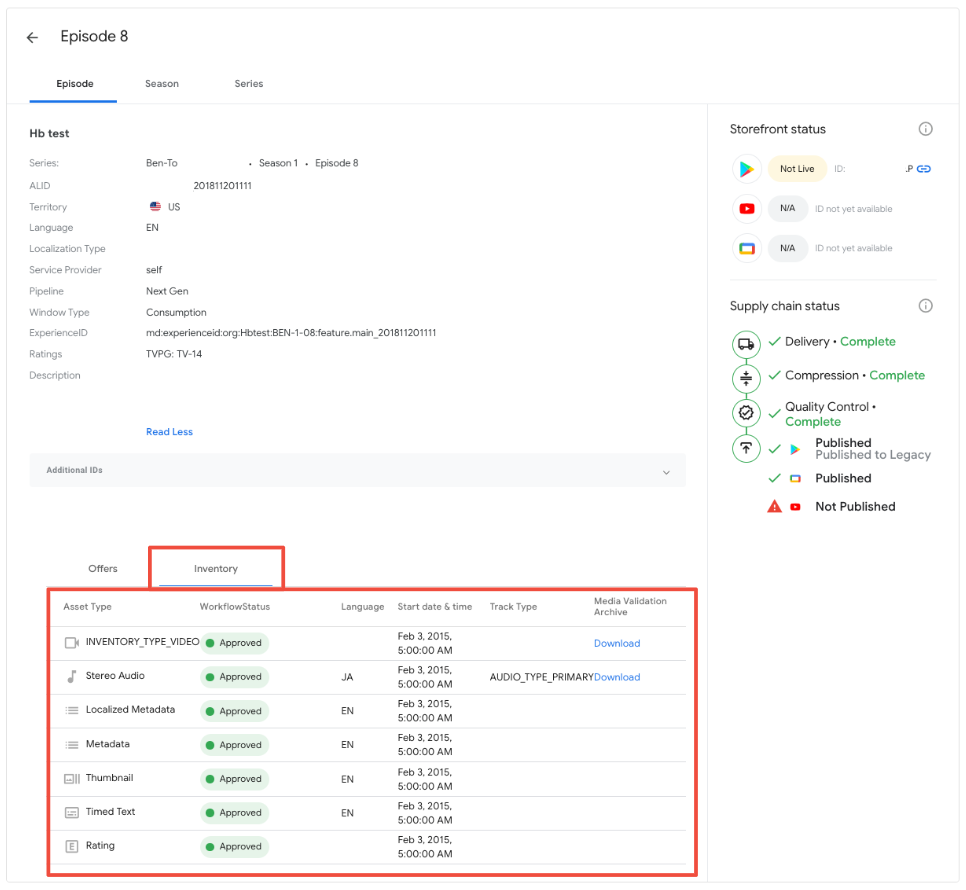
Task: Click the Compression status icon
Action: (x=745, y=378)
